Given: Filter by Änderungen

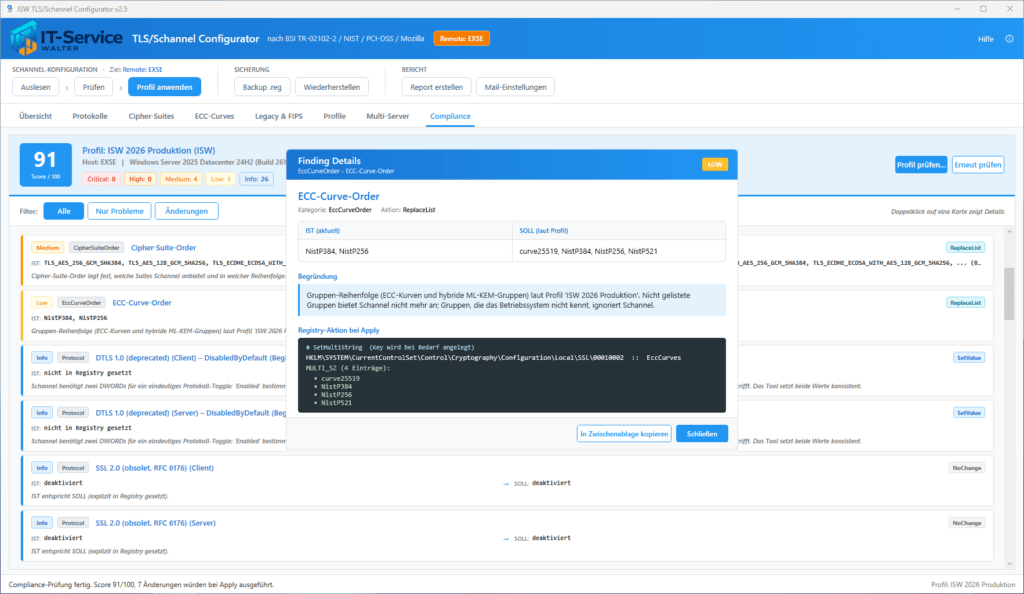Looking at the screenshot, I should [187, 211].
